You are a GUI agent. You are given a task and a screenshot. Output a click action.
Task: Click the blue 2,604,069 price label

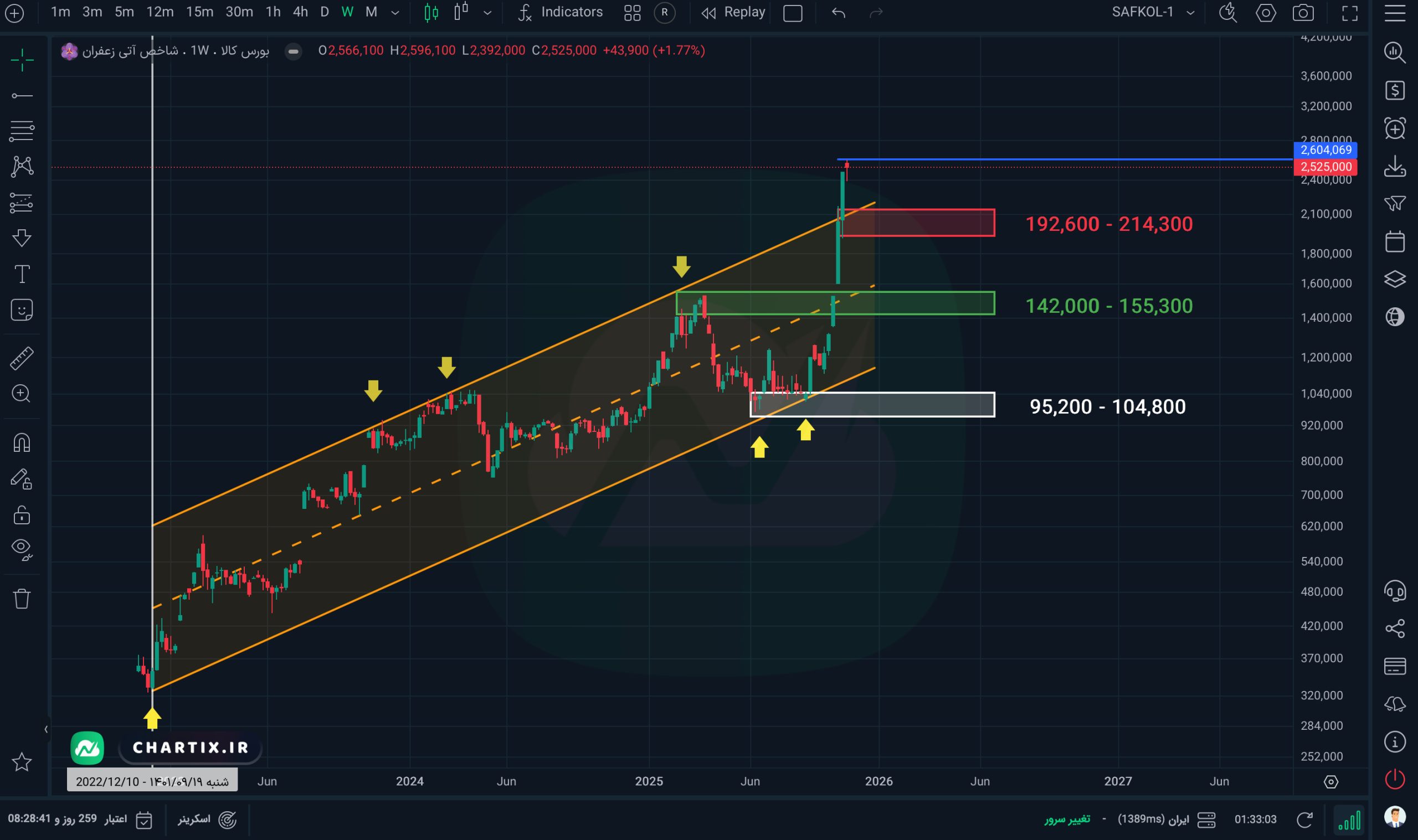point(1325,150)
